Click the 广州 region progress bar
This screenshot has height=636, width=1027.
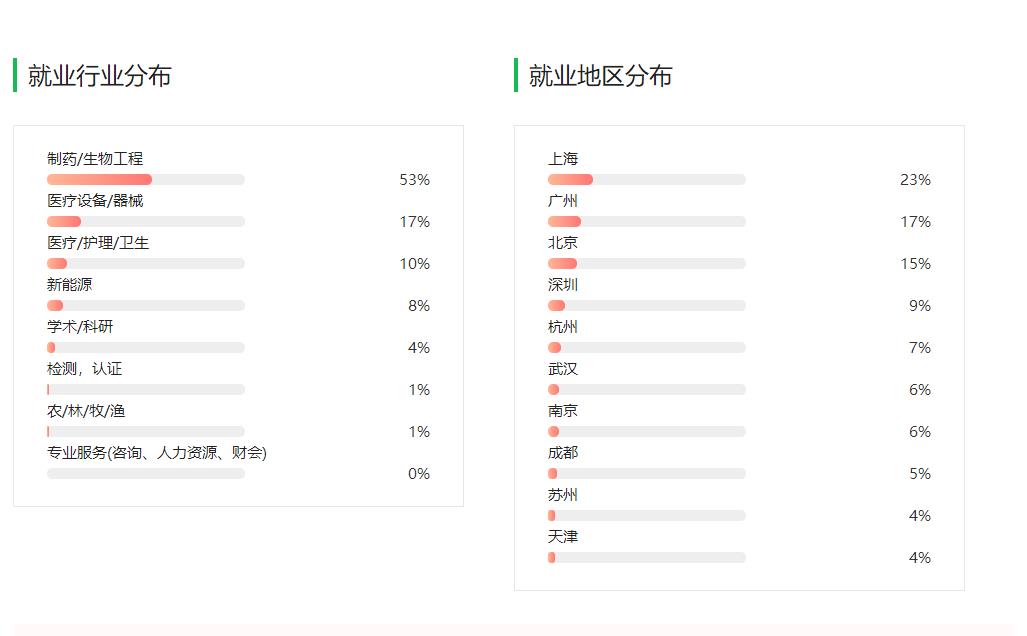pyautogui.click(x=646, y=222)
